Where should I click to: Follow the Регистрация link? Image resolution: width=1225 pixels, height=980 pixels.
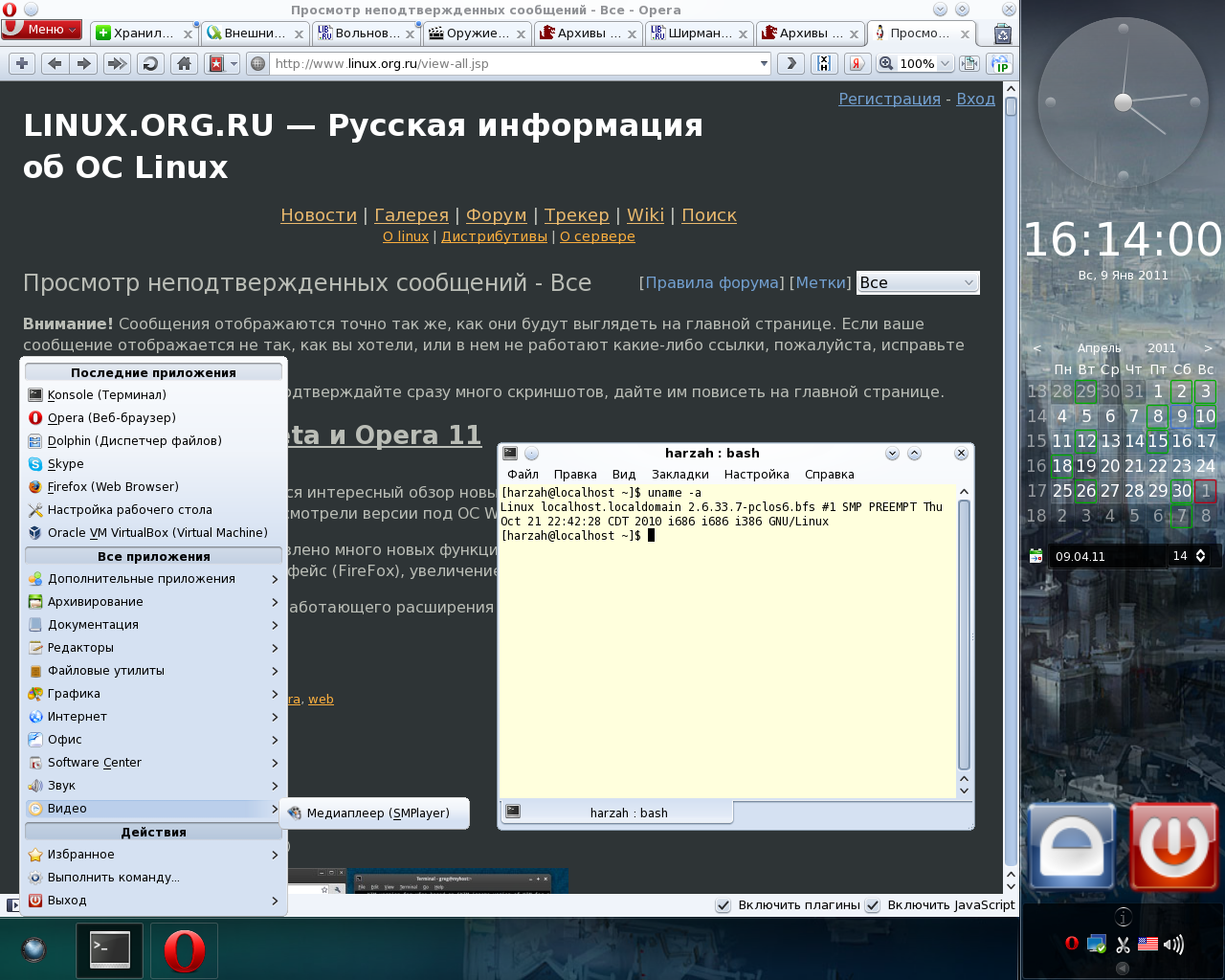(x=889, y=99)
